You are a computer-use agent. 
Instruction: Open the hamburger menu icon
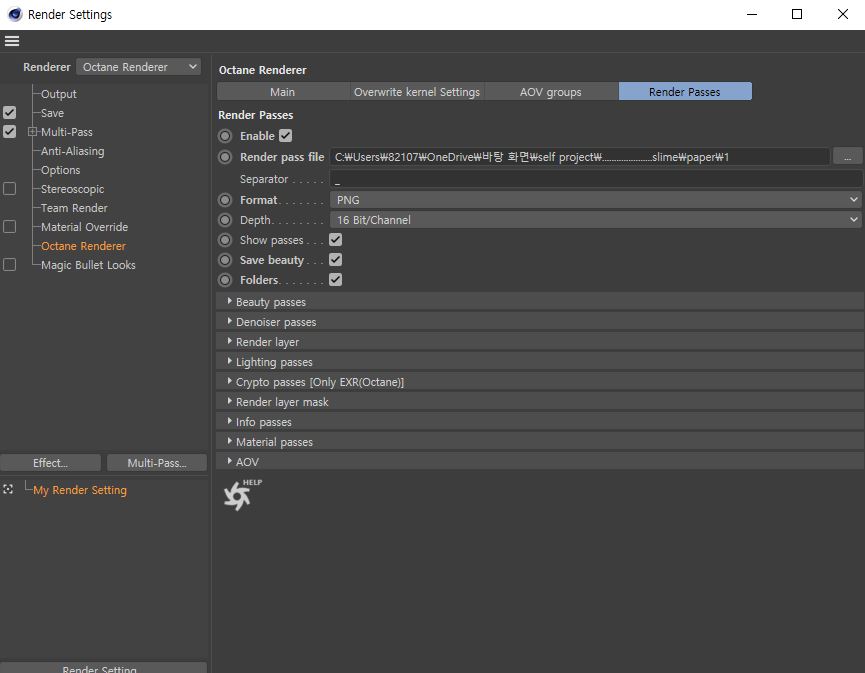coord(12,41)
